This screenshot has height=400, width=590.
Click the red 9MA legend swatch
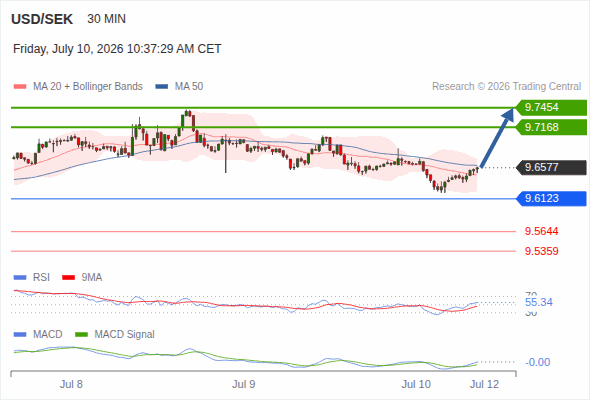tap(68, 278)
